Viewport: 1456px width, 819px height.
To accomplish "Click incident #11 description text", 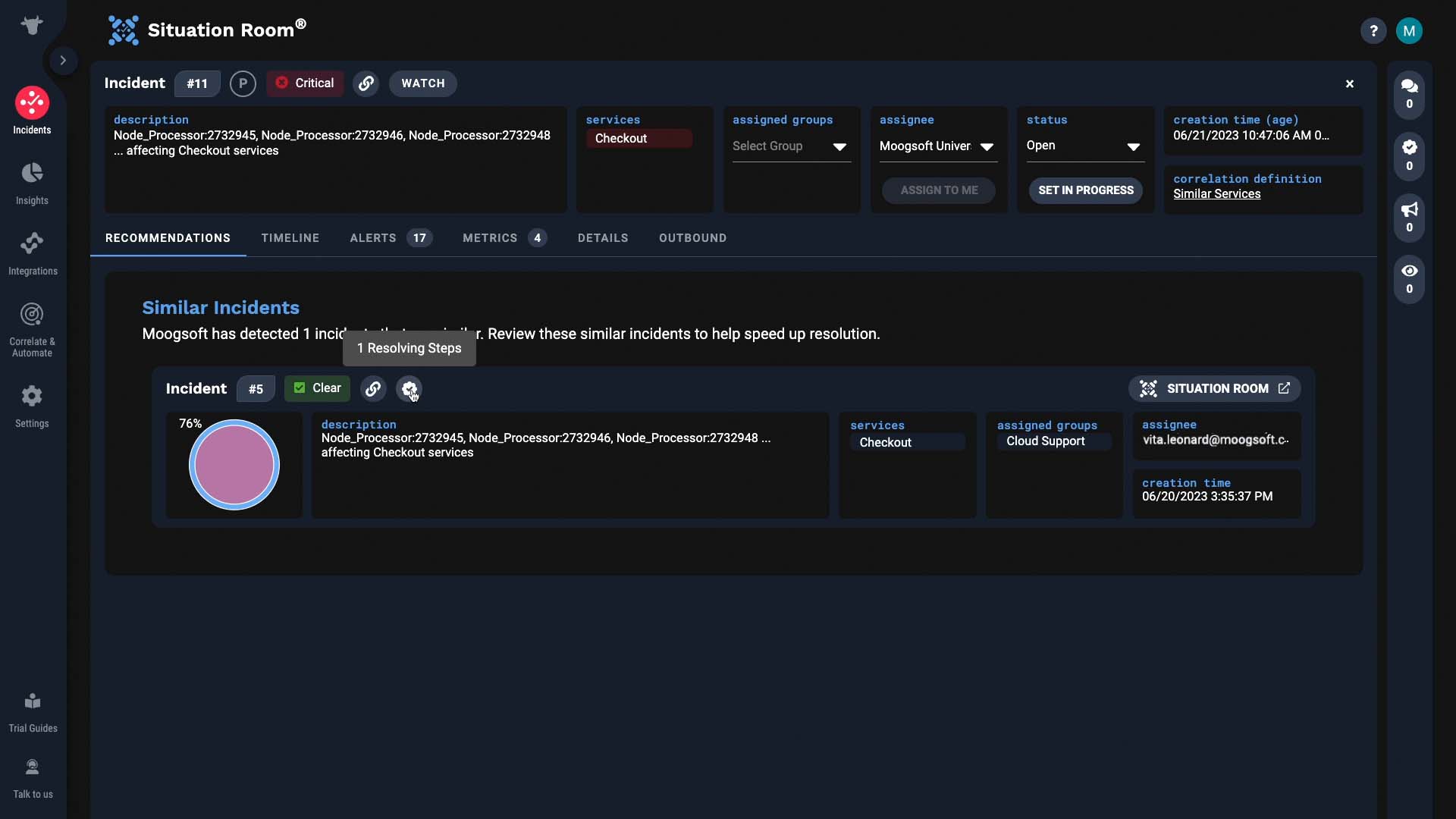I will point(332,143).
